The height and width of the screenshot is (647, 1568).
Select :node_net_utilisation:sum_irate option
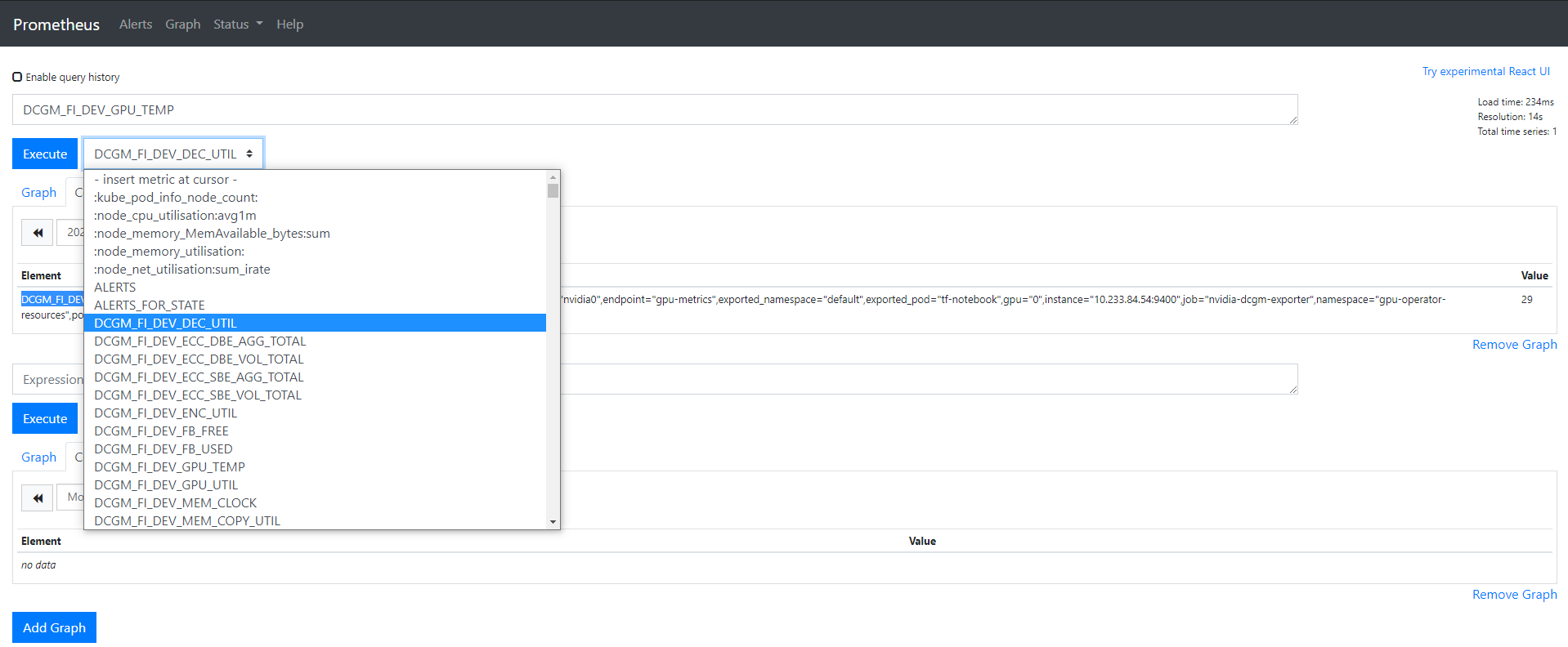coord(315,270)
